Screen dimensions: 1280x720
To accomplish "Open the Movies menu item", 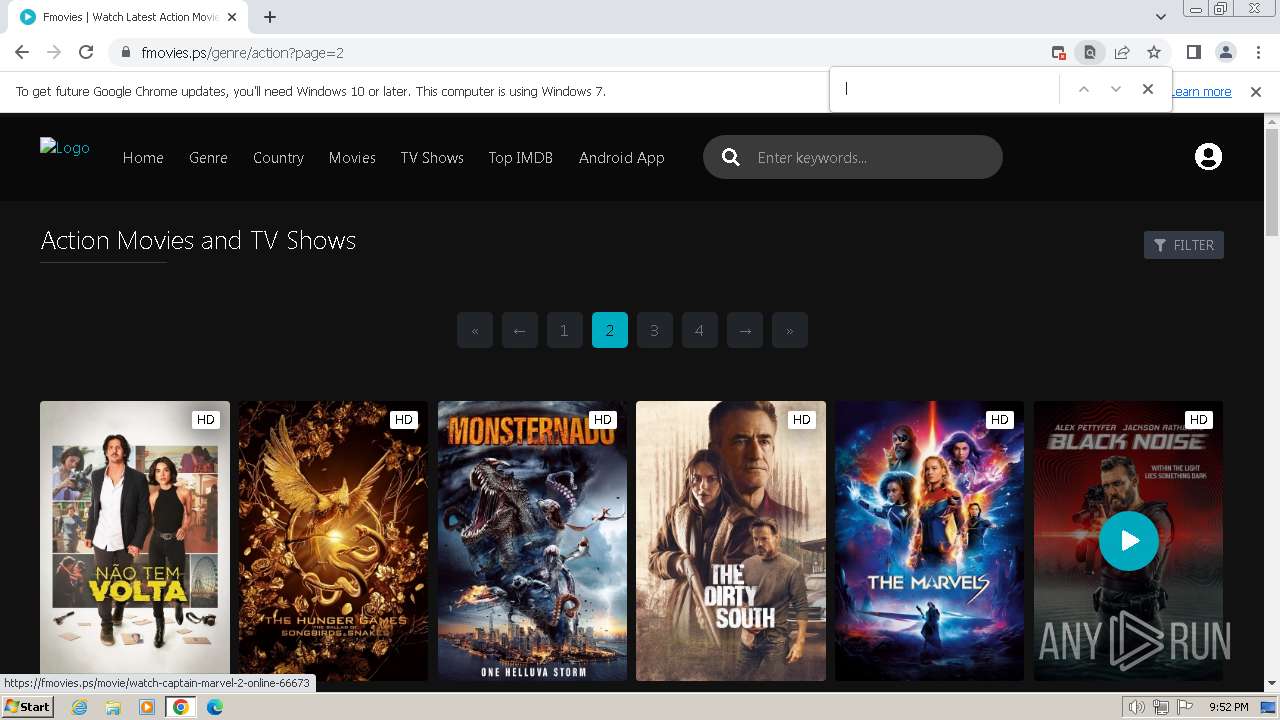I will (x=352, y=157).
